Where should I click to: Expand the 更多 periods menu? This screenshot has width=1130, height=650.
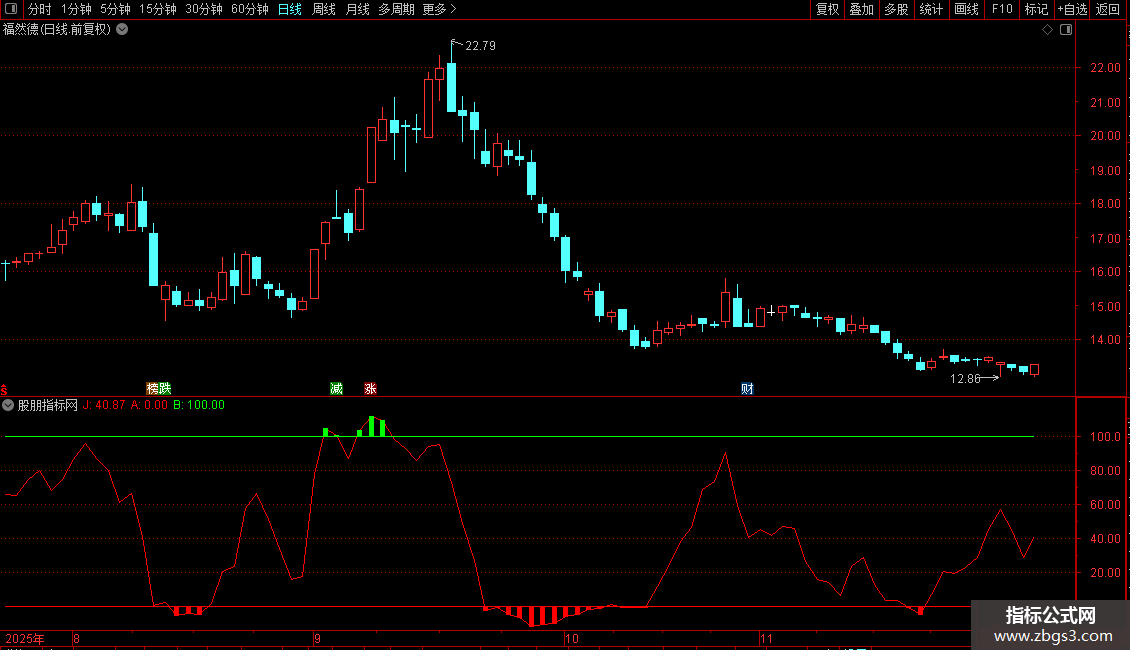[x=439, y=9]
